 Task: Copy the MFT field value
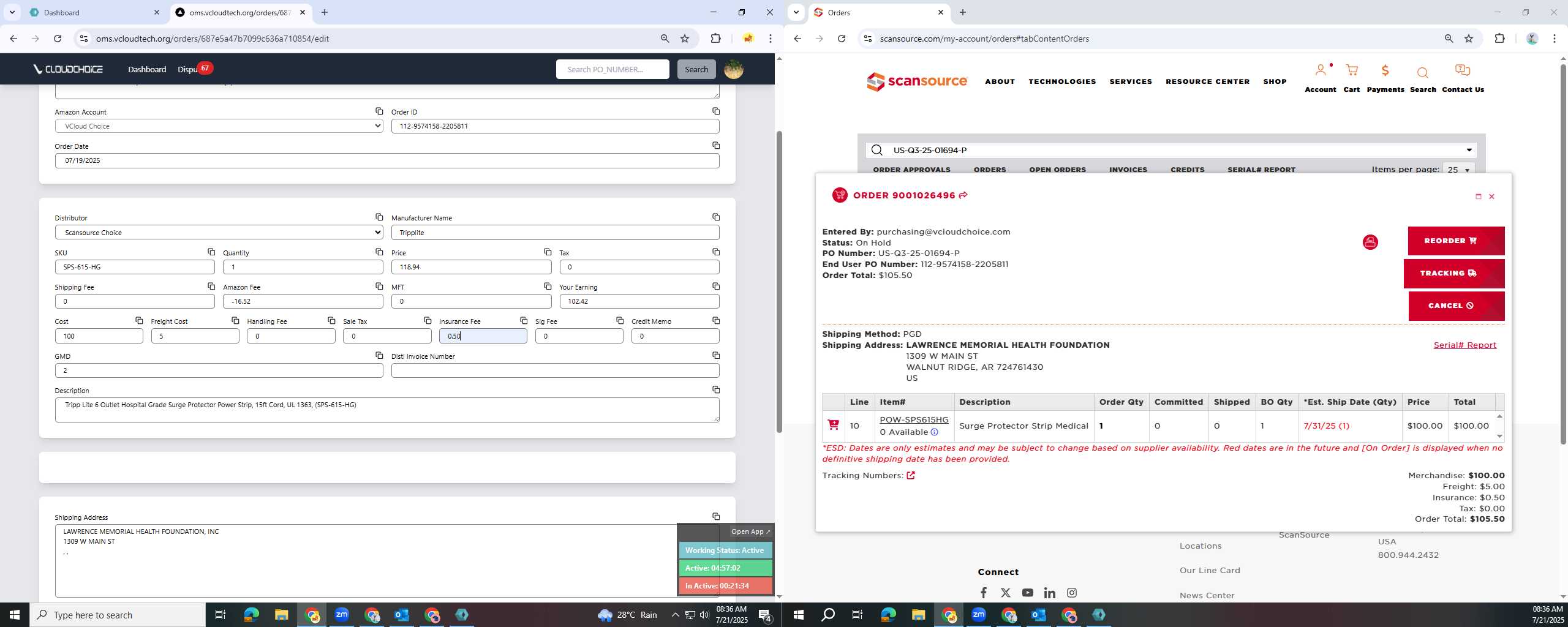pyautogui.click(x=548, y=287)
